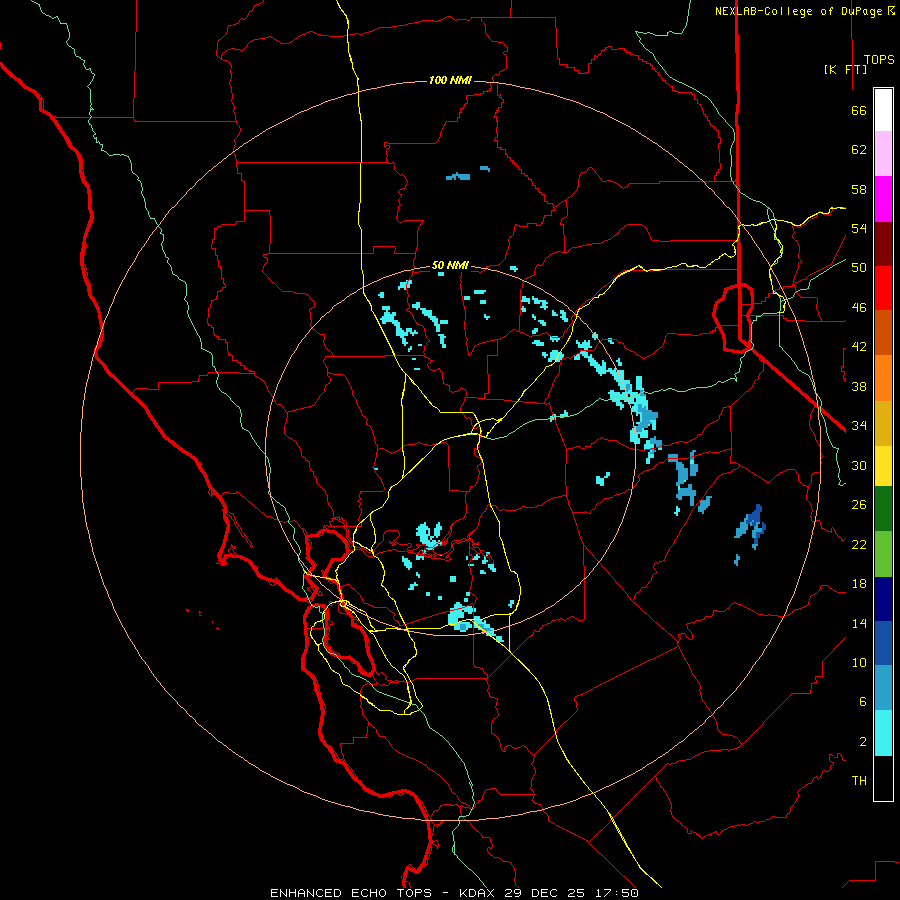This screenshot has width=900, height=900.
Task: Click the dark green 30 kft legend swatch
Action: click(x=883, y=509)
